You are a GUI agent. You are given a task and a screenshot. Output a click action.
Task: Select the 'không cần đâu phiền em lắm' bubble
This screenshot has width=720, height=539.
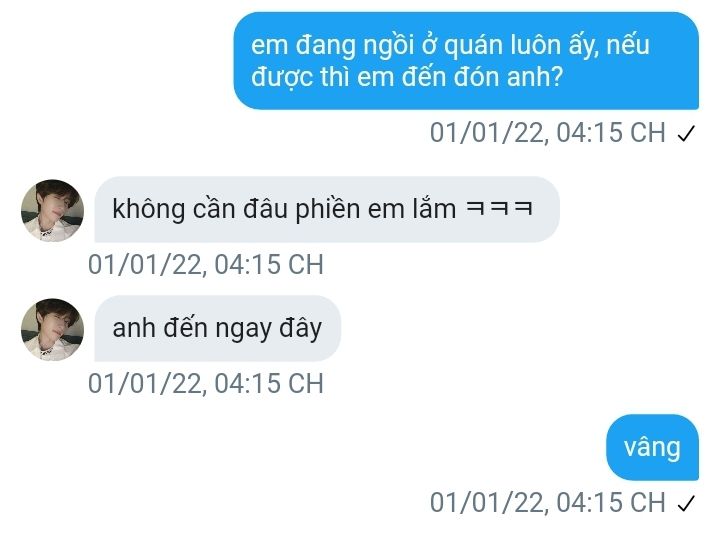(327, 209)
